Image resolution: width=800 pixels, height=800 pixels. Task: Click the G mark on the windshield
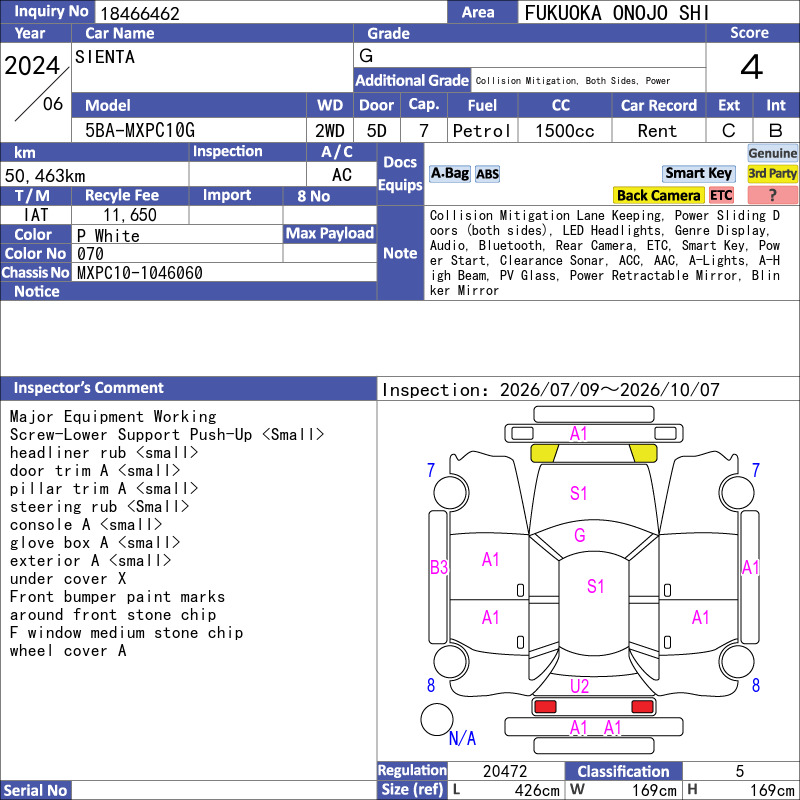[580, 535]
